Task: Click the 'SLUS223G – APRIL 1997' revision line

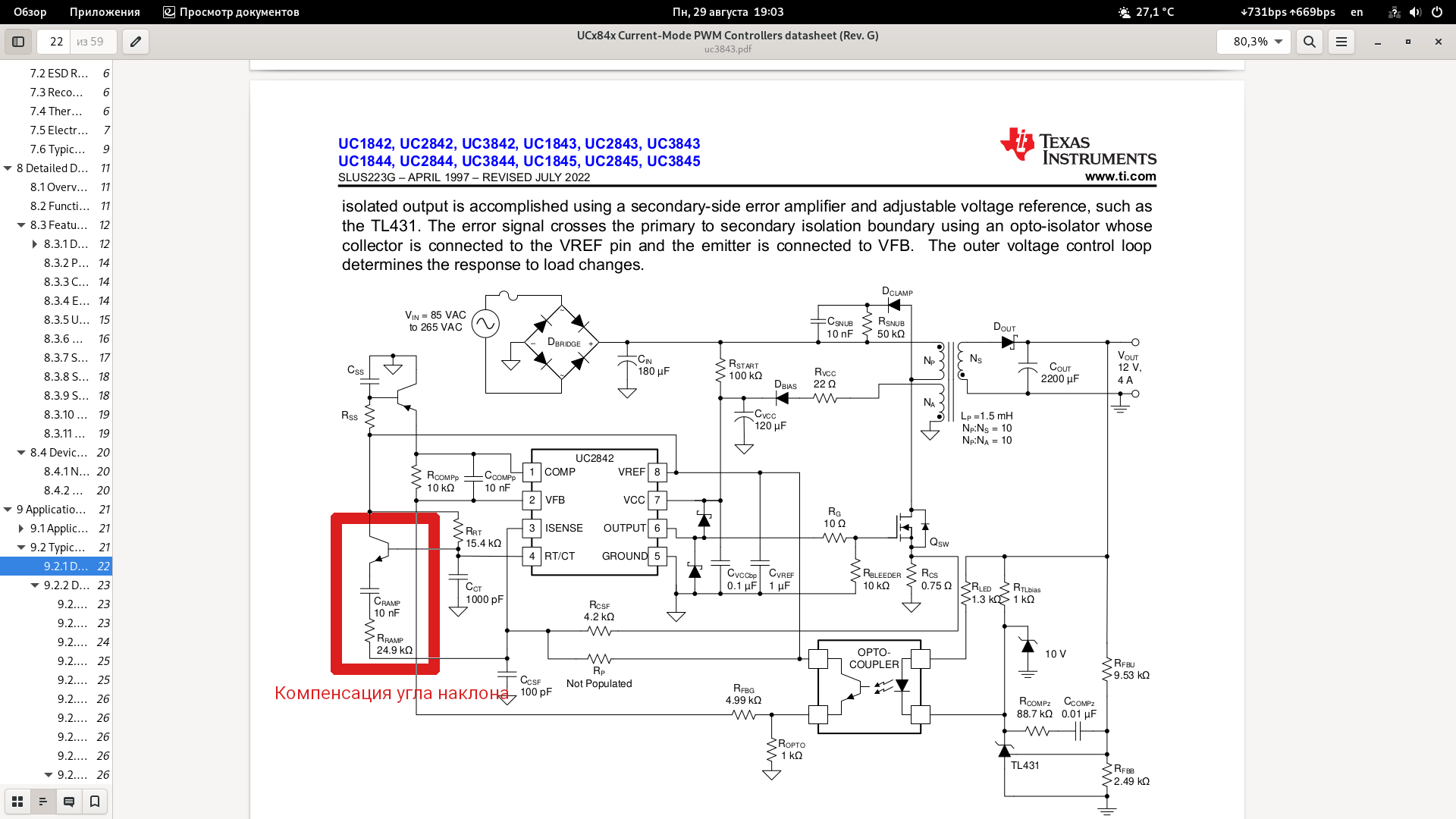Action: point(463,177)
